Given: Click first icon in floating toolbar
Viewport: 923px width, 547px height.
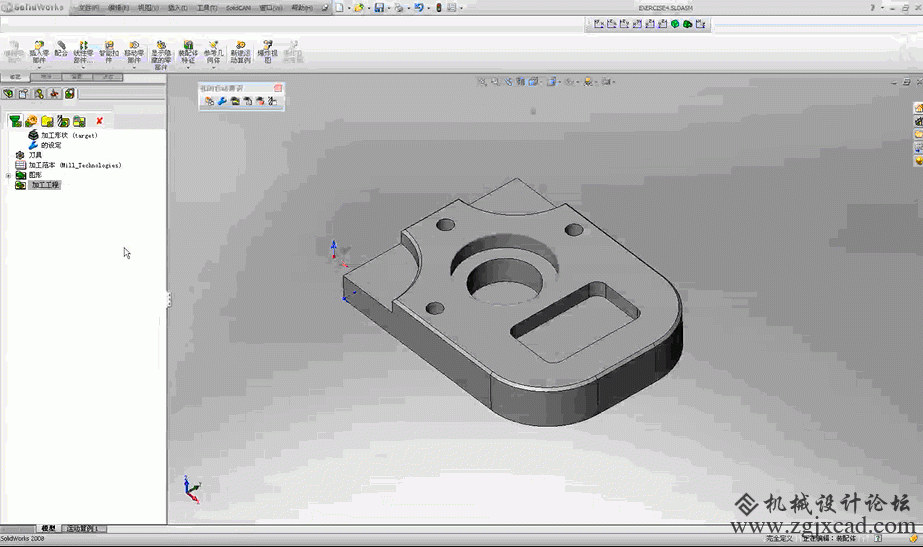Looking at the screenshot, I should 209,101.
